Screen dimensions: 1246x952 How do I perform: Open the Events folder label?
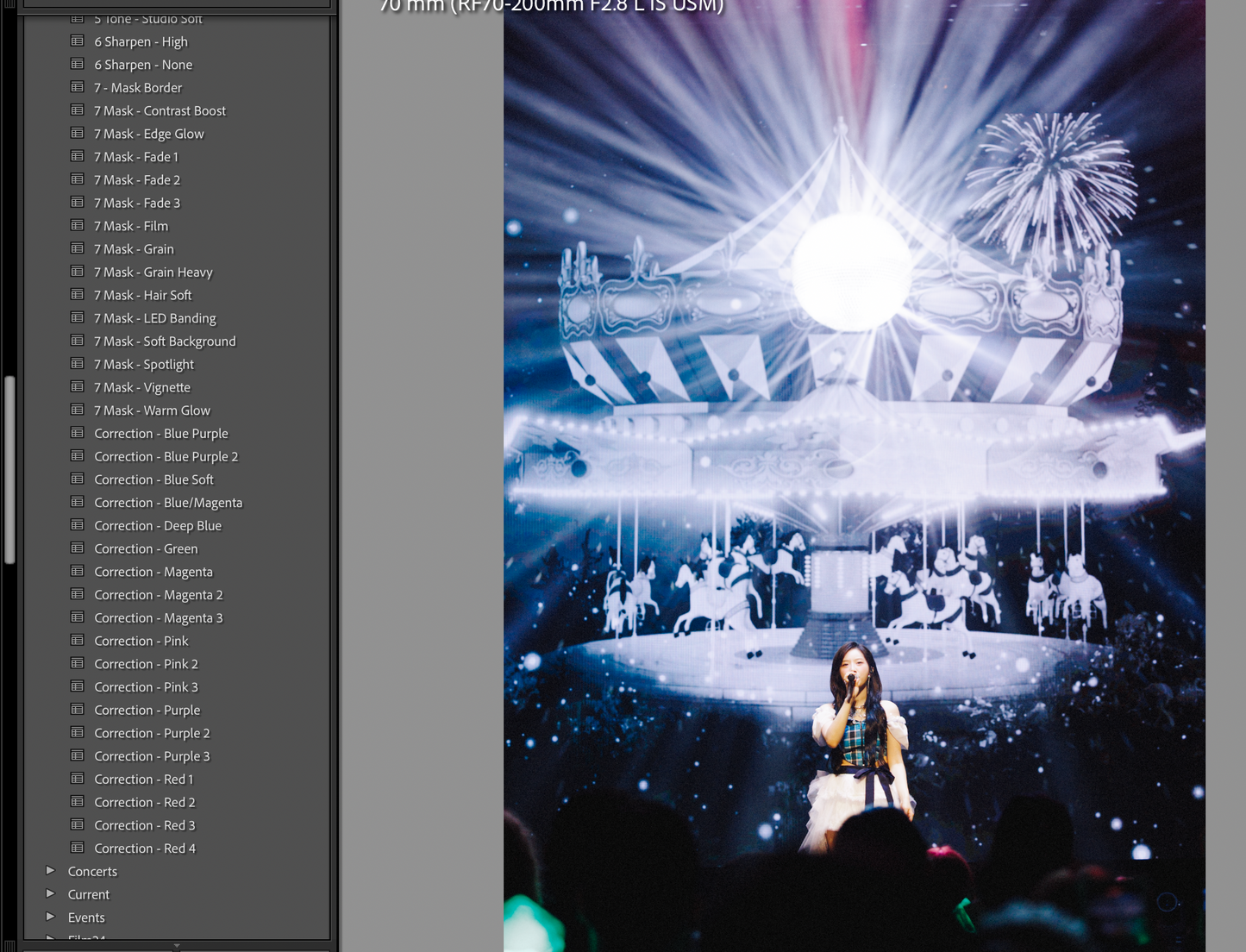pyautogui.click(x=86, y=918)
